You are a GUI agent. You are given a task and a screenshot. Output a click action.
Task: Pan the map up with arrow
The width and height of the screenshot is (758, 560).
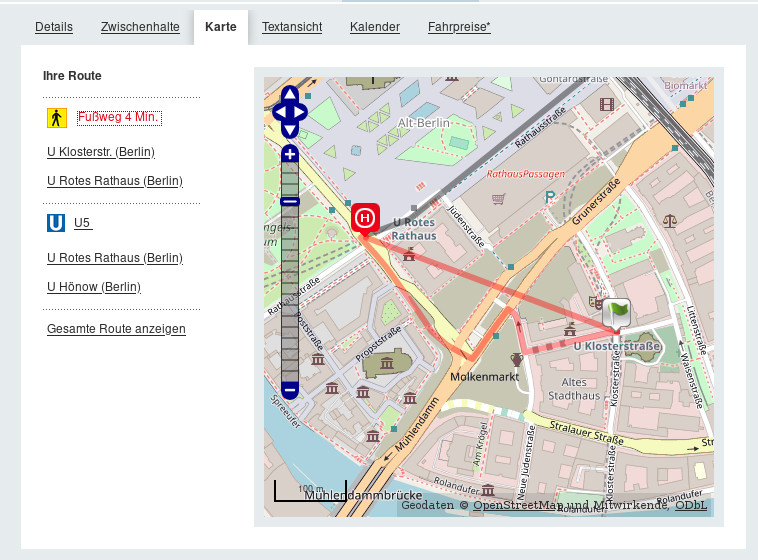tap(290, 94)
